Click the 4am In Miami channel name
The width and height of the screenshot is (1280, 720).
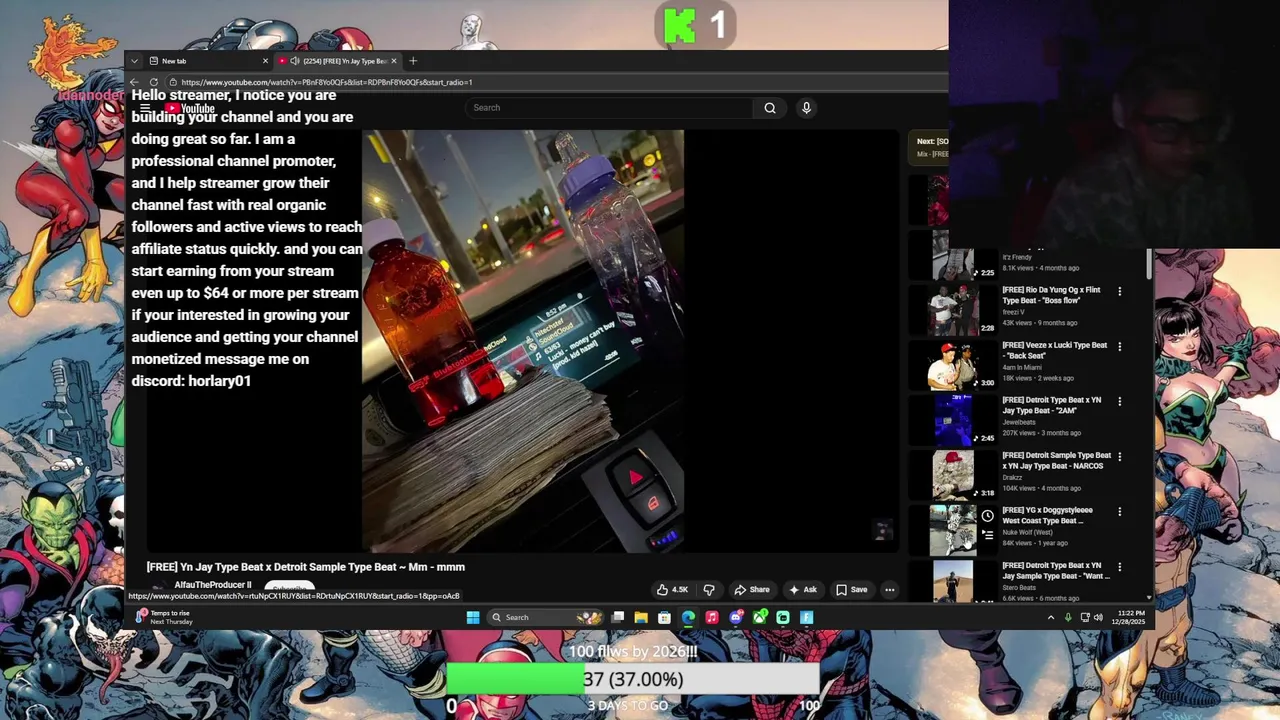[x=1024, y=367]
